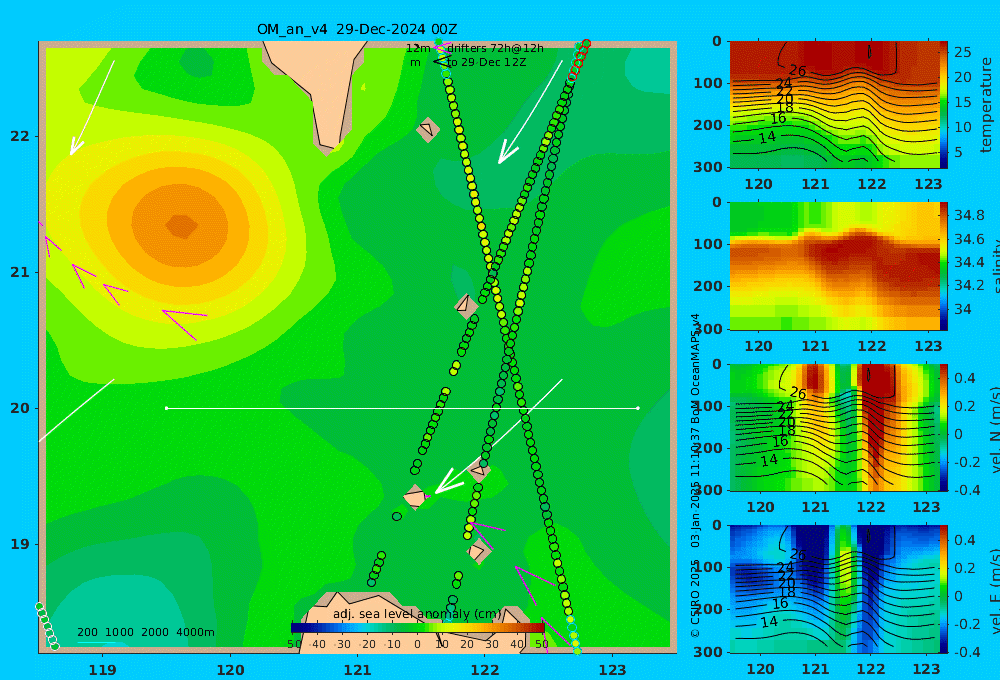Click latitude label 22 on the map axis
Image resolution: width=1000 pixels, height=680 pixels.
[20, 137]
